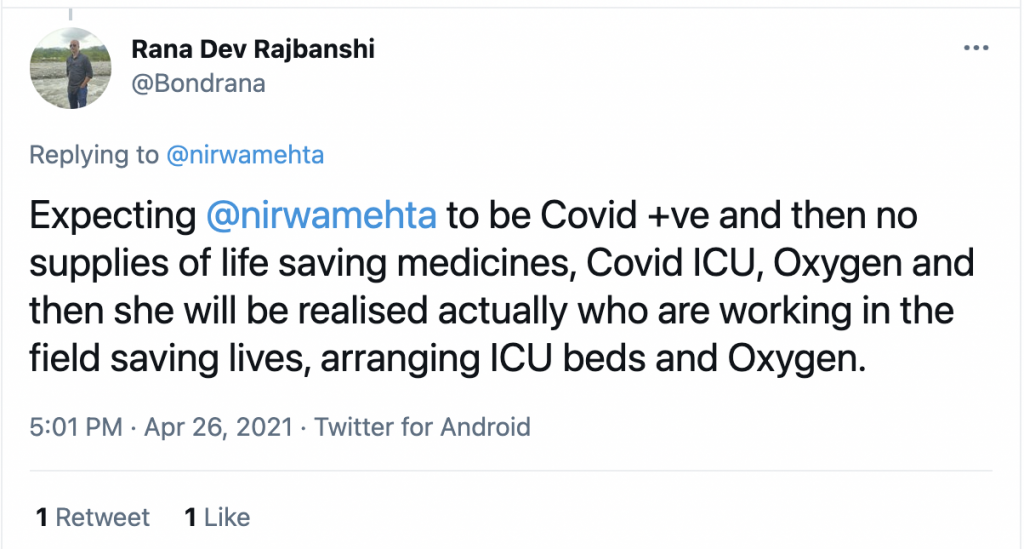Open @nirwamehta in the Replying to line
1024x549 pixels.
click(244, 155)
